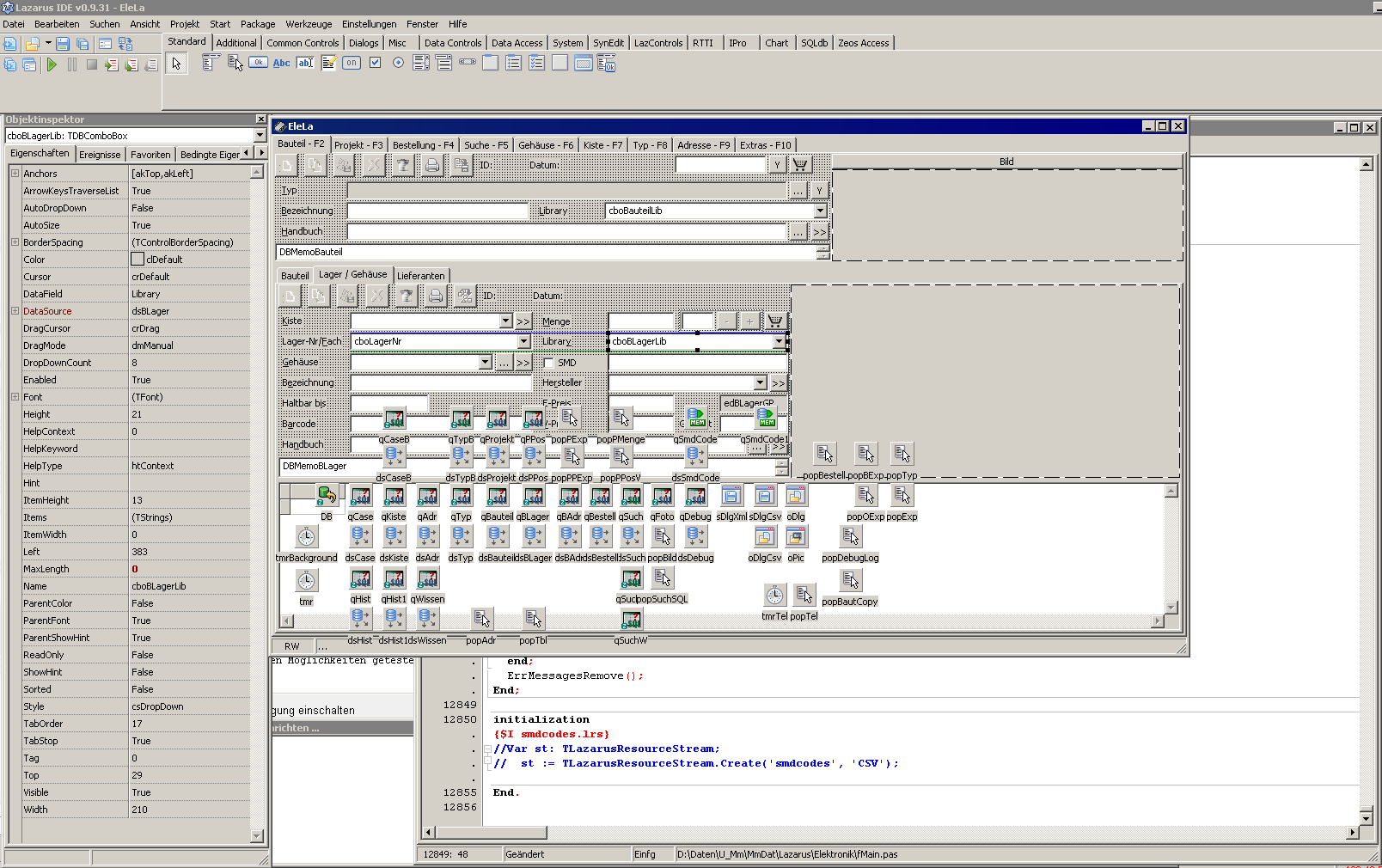Switch to the Ereignisse tab in Objektinspektor
This screenshot has height=868, width=1382.
[x=100, y=155]
